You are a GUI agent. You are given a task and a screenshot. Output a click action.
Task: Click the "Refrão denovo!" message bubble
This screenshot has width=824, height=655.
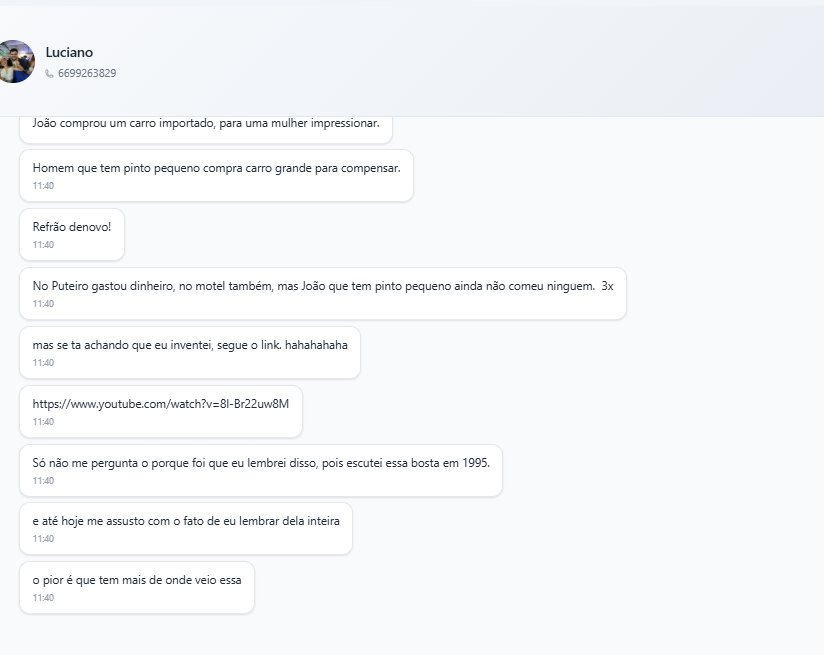tap(72, 227)
